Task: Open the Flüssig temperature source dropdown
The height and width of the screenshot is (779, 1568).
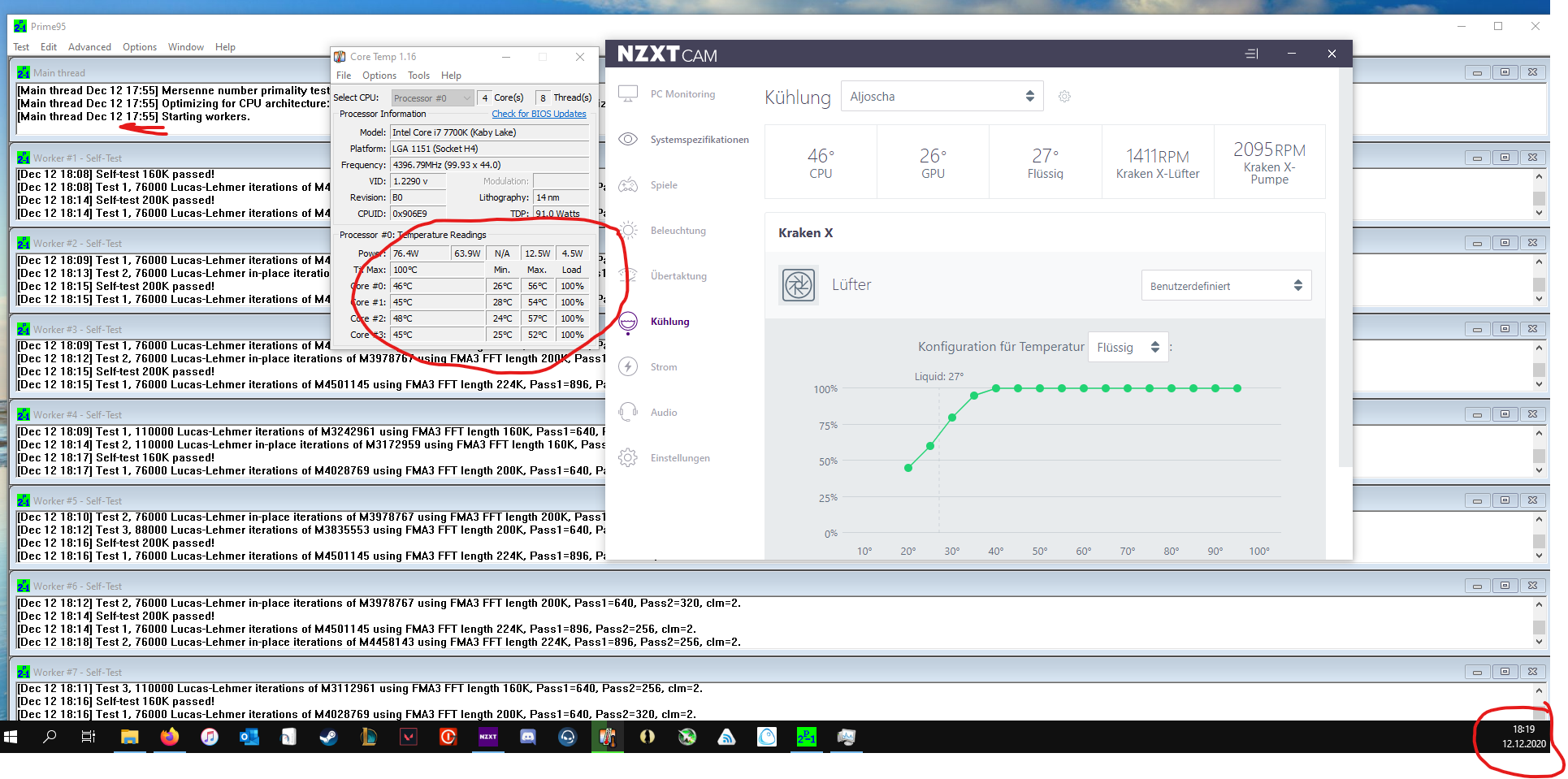Action: coord(1128,347)
